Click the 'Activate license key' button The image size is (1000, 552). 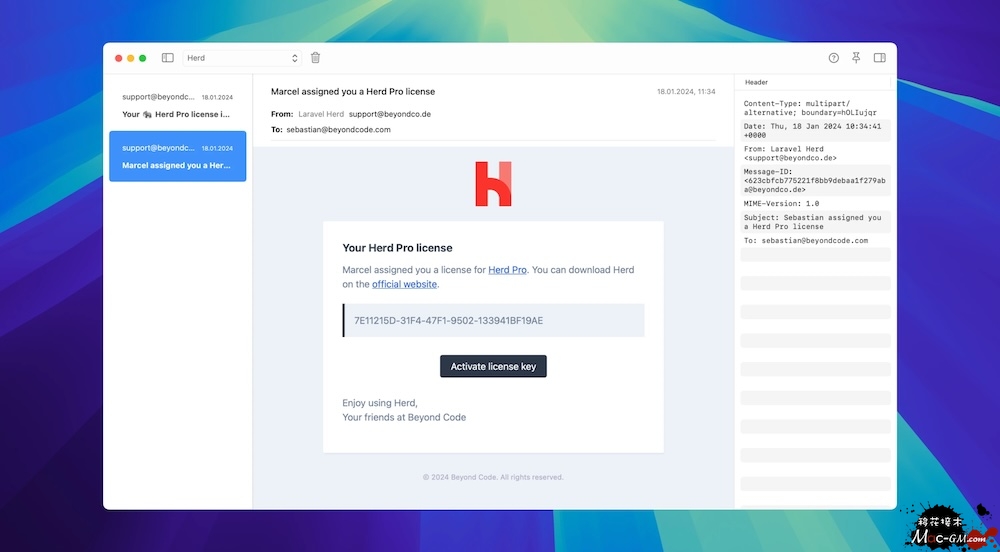click(x=493, y=367)
